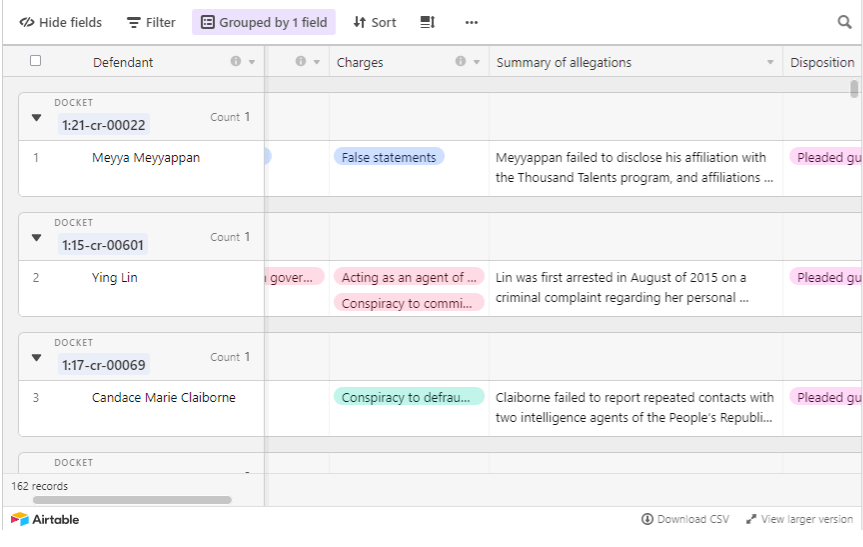Screen dimensions: 863x547
Task: Collapse the 1:21-cr-00022 docket group
Action: coord(37,118)
